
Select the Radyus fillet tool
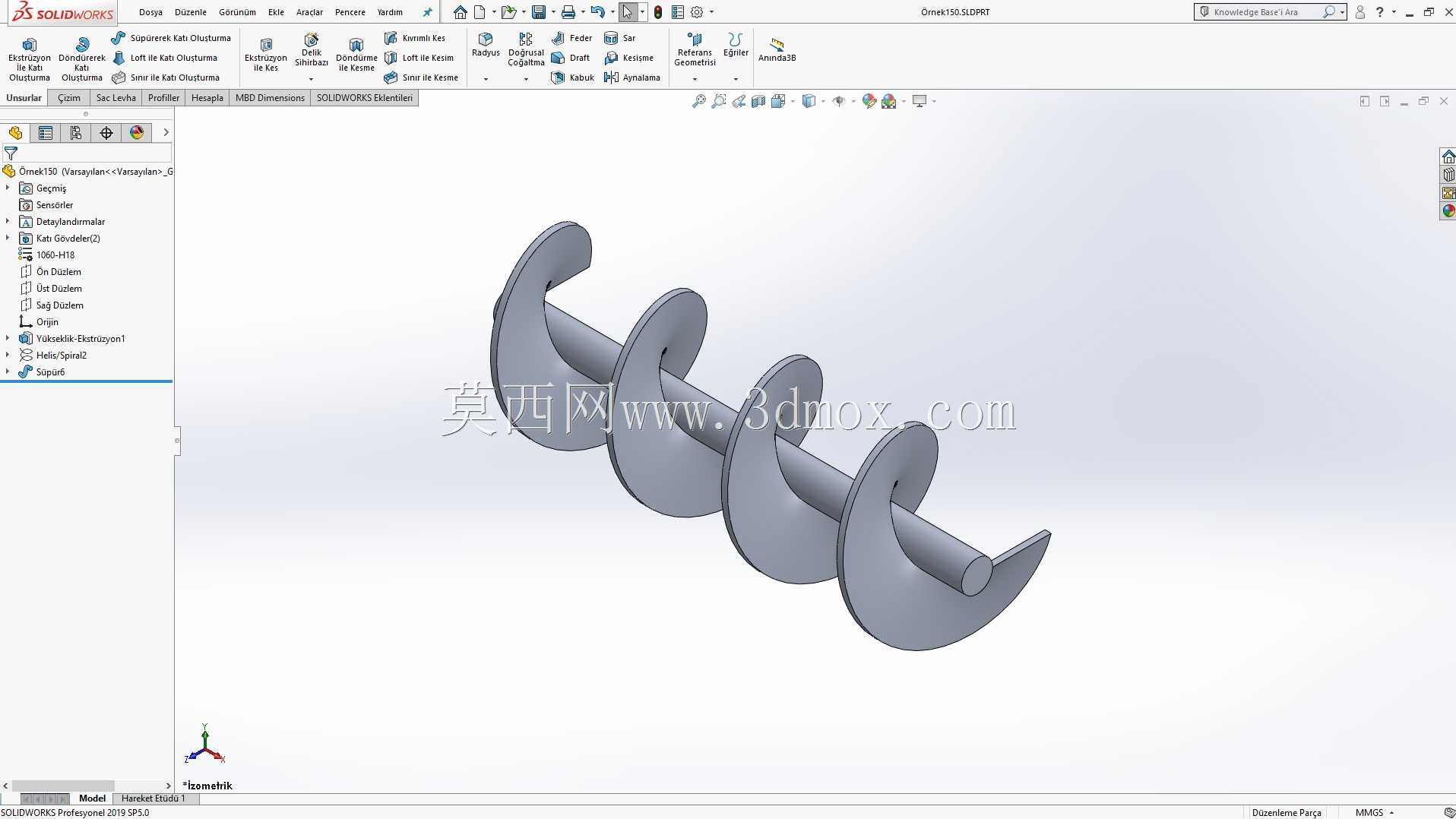click(486, 45)
